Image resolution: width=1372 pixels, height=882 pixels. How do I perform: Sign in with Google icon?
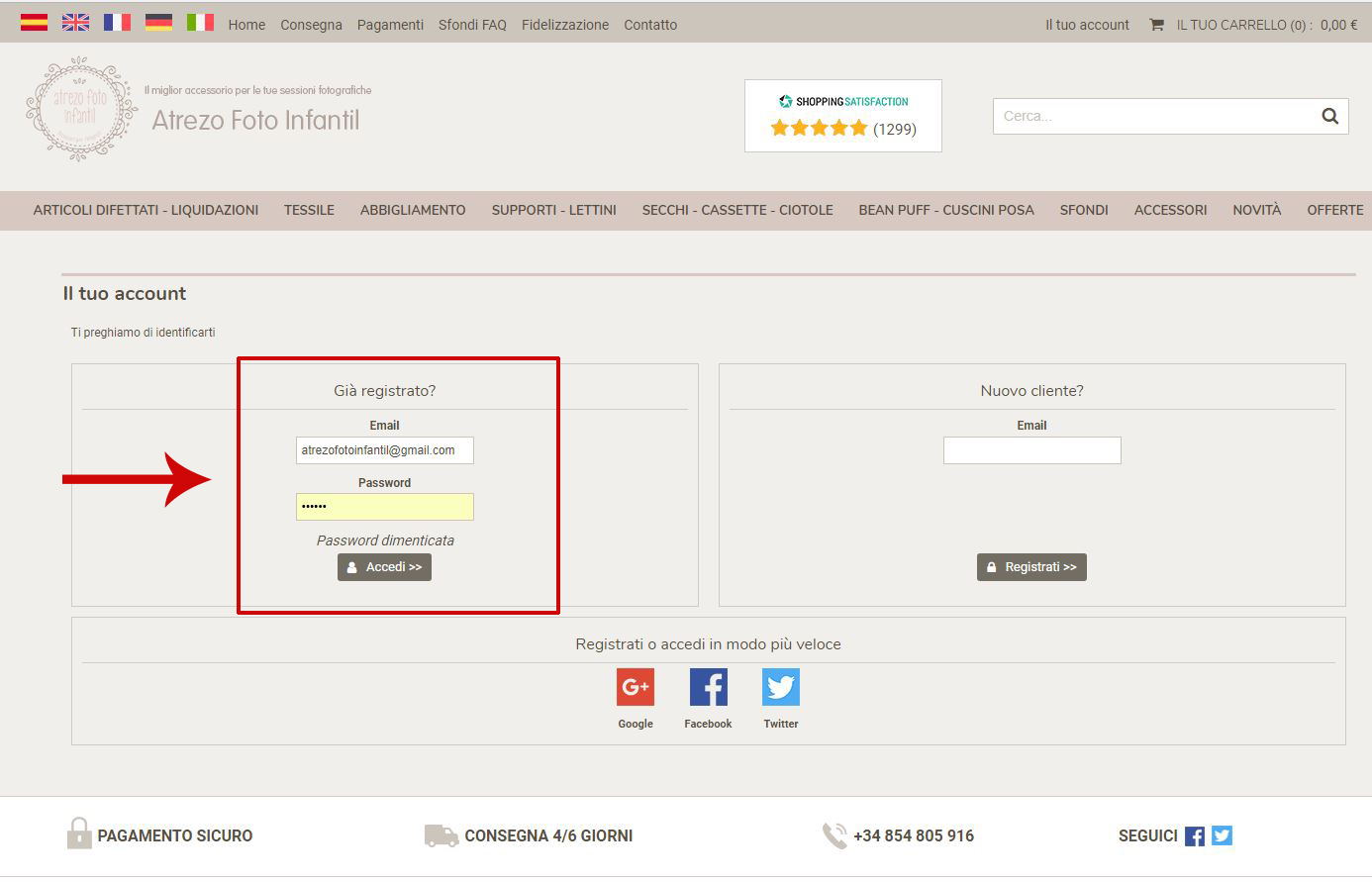pos(636,687)
